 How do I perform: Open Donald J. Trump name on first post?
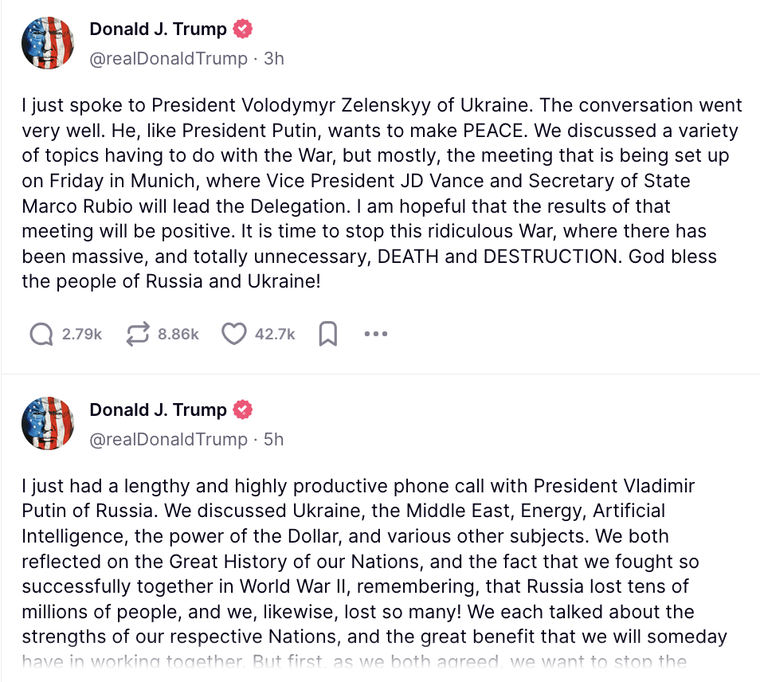(x=158, y=29)
